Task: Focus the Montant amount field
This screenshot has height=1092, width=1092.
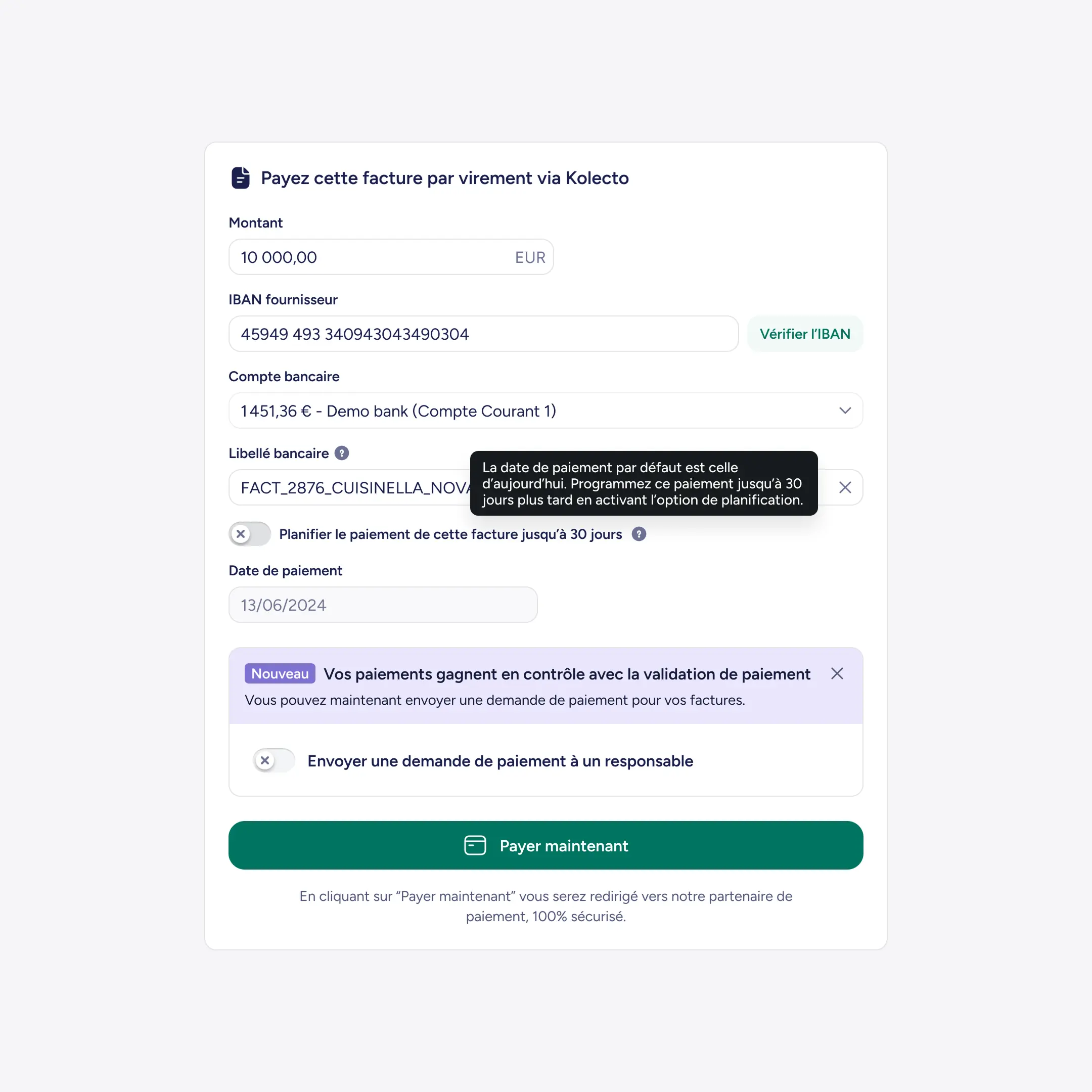Action: 391,257
